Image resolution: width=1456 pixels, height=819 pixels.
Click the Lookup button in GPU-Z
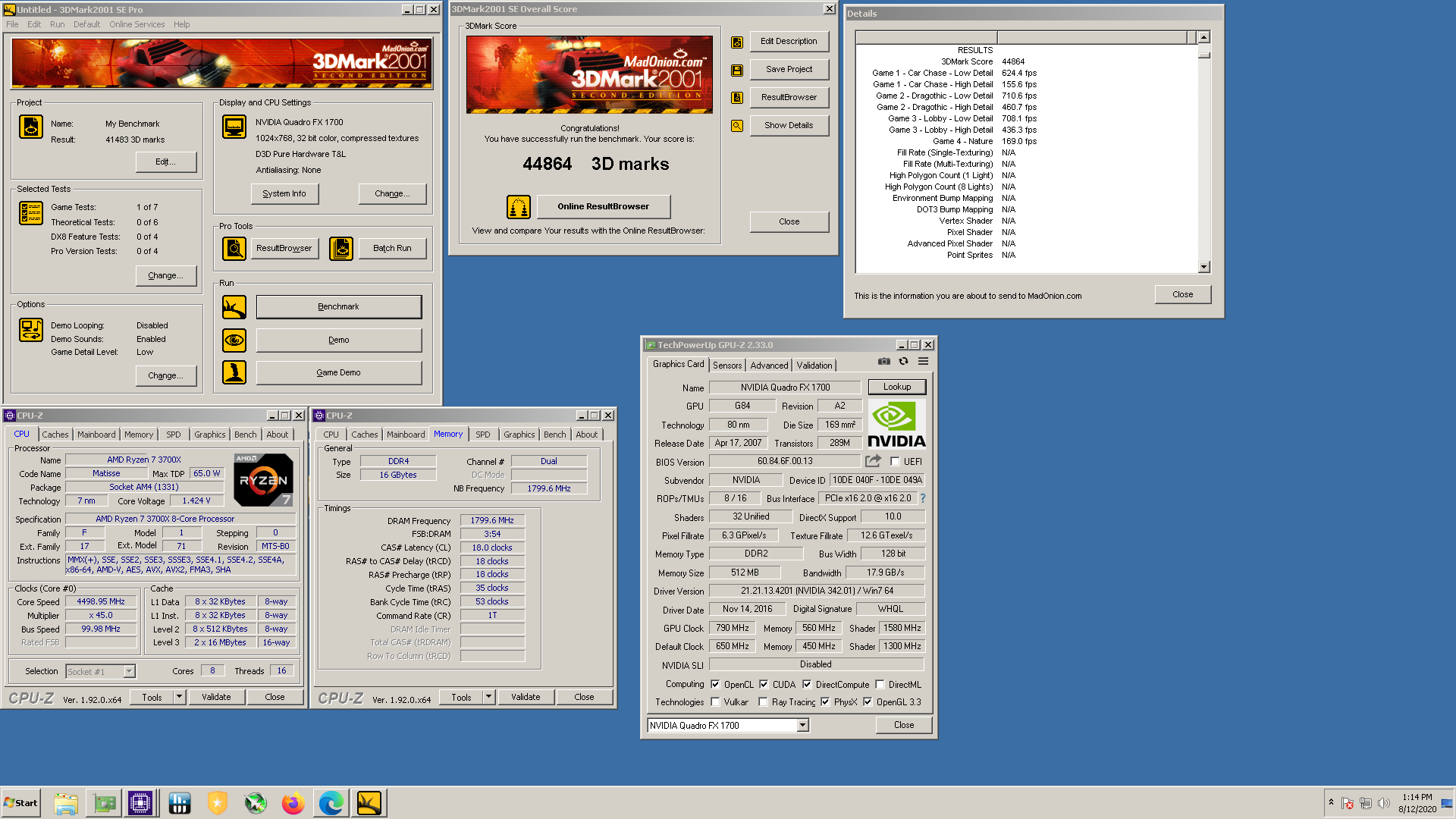(897, 387)
